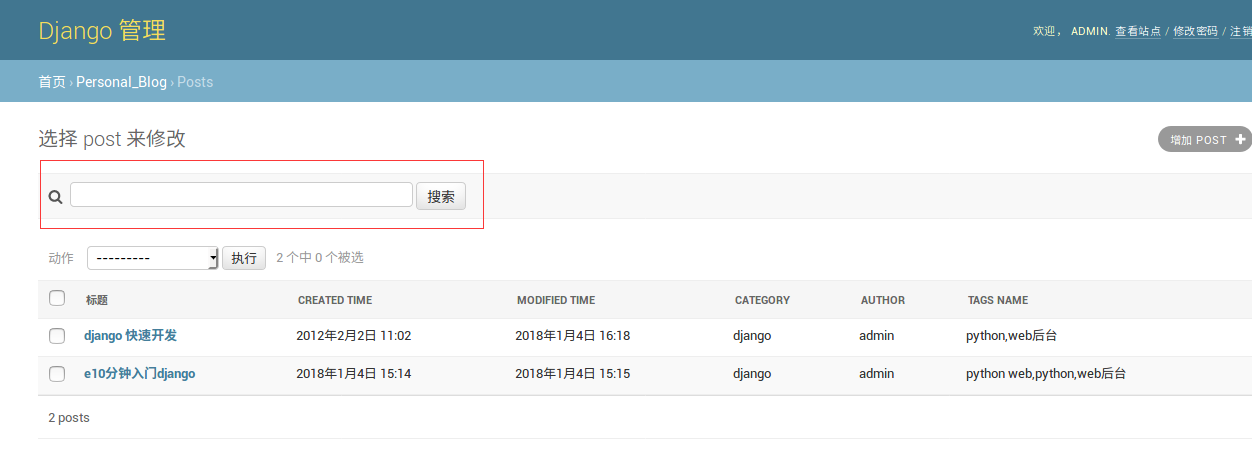Click the Django 管理 site title
Viewport: 1252px width, 450px height.
pos(102,31)
